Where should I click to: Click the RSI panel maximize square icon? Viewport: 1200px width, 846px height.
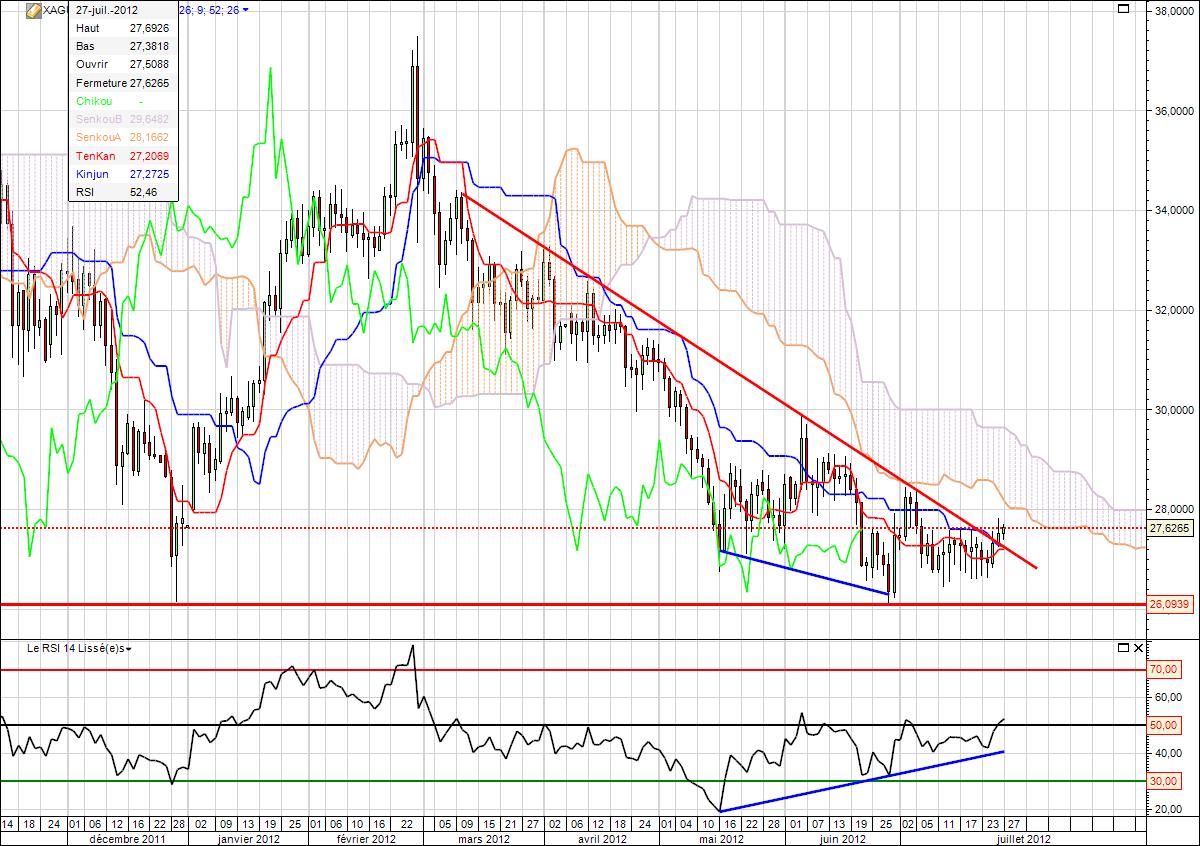point(1124,648)
